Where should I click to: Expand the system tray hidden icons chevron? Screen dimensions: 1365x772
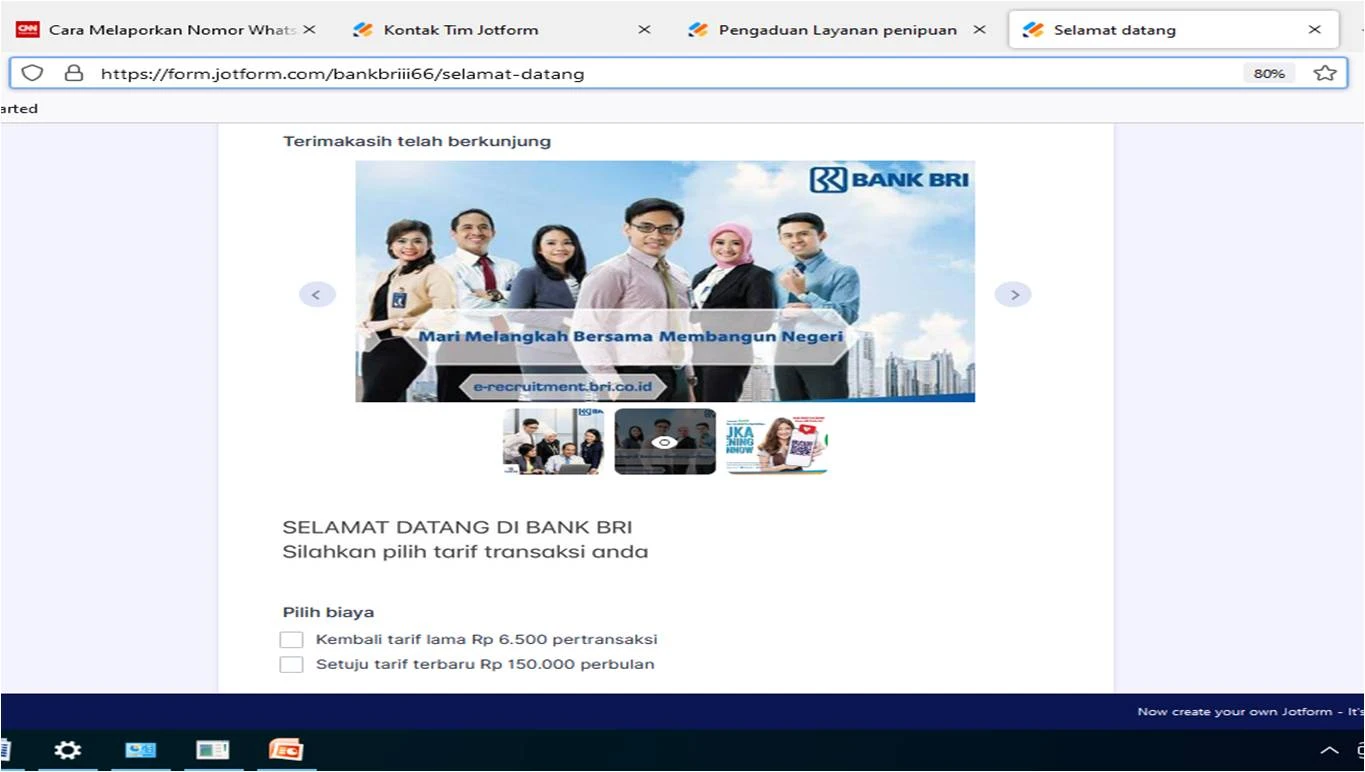coord(1329,750)
